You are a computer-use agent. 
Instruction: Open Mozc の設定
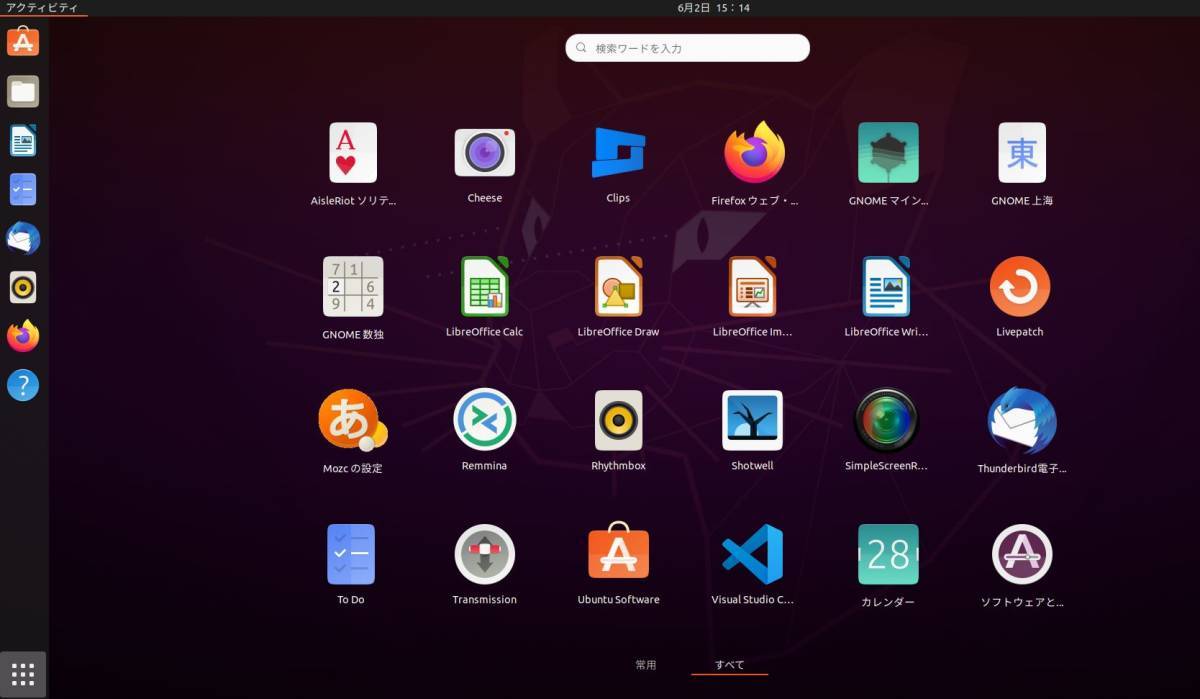tap(352, 420)
